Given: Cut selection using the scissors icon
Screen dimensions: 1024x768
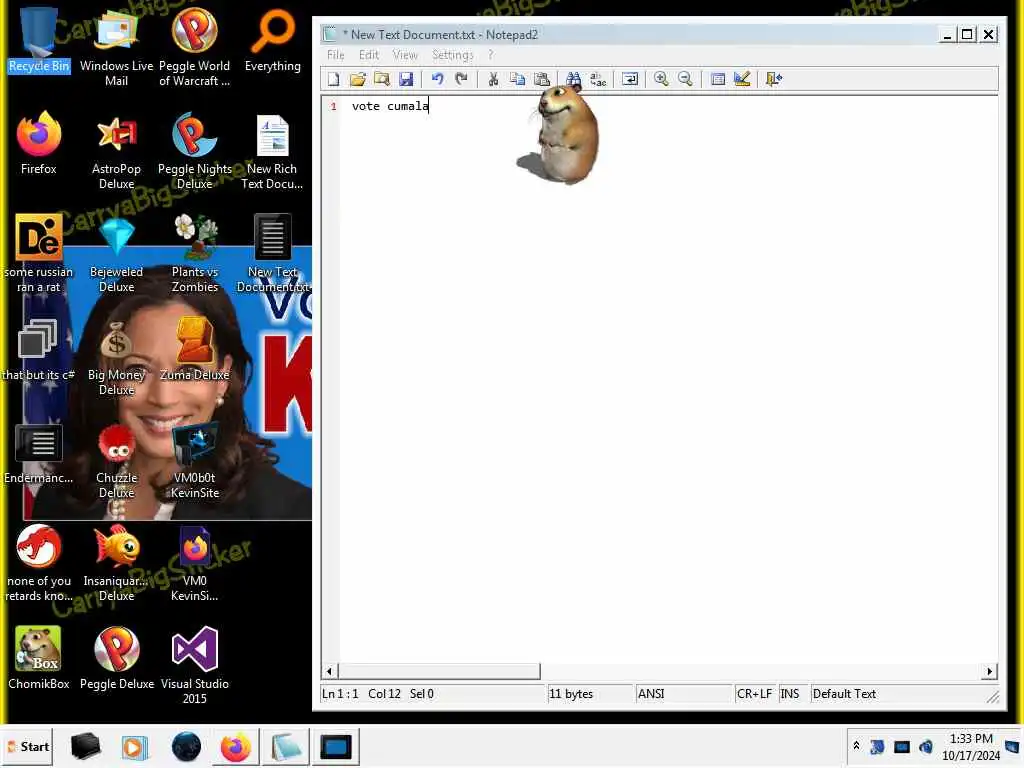Looking at the screenshot, I should click(493, 79).
